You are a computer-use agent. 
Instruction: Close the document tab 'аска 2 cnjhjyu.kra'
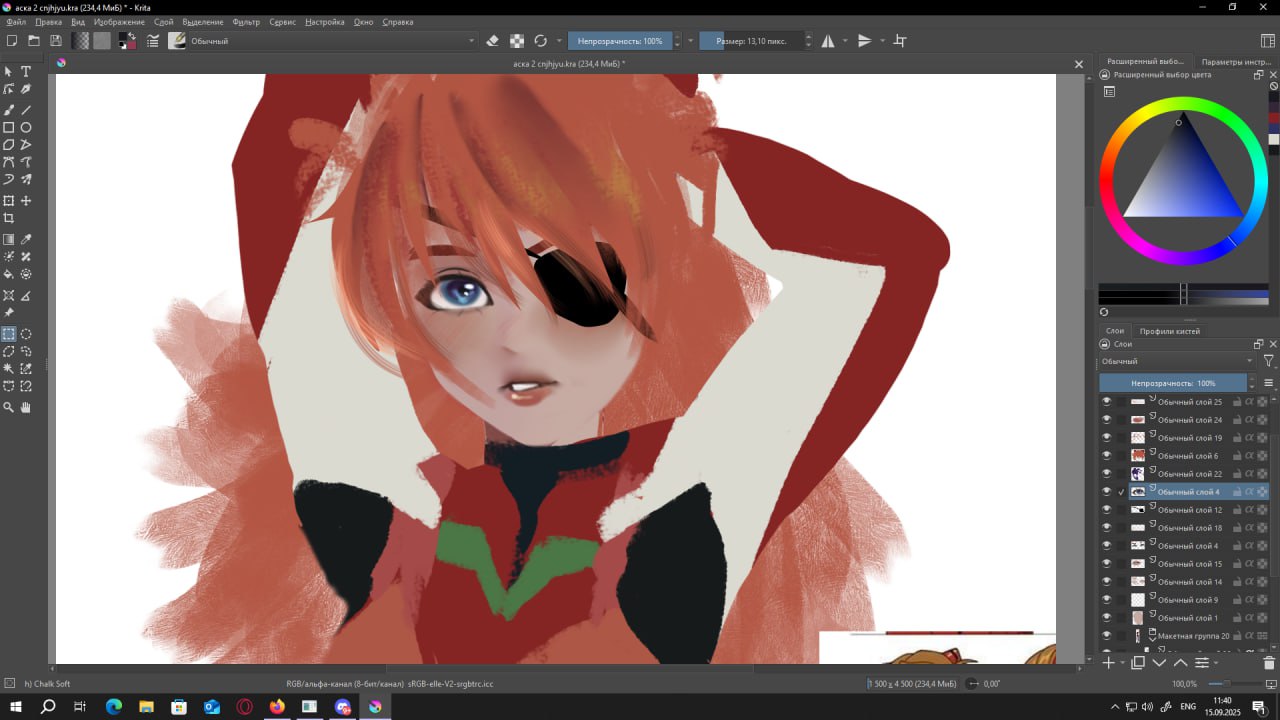tap(1078, 64)
